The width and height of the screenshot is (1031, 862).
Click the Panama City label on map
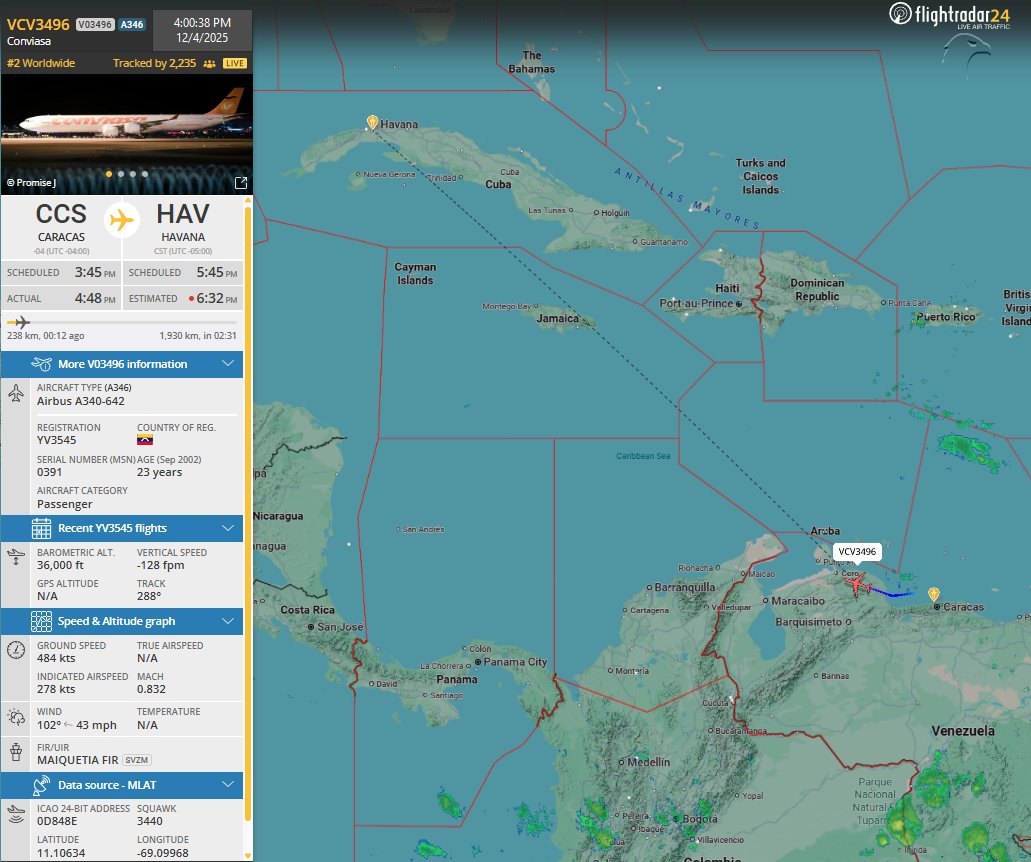tap(515, 661)
